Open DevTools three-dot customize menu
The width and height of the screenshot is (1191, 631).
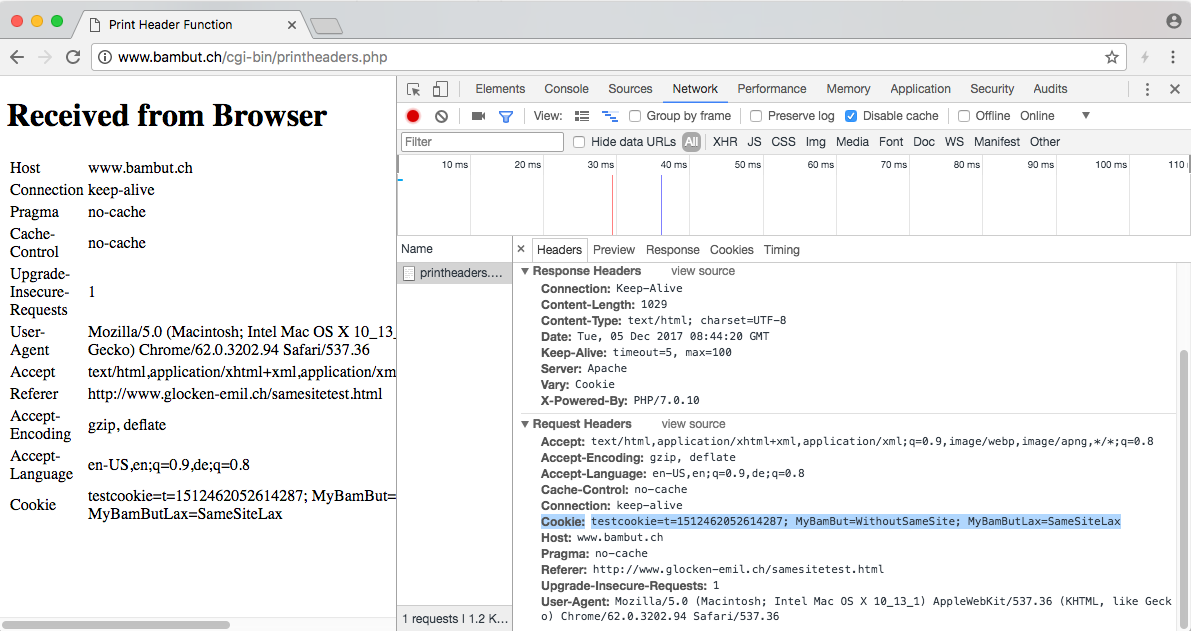click(x=1147, y=90)
